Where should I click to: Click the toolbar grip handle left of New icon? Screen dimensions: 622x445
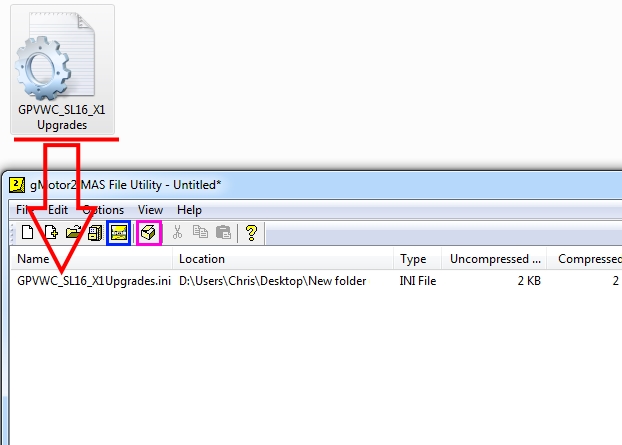pos(13,233)
